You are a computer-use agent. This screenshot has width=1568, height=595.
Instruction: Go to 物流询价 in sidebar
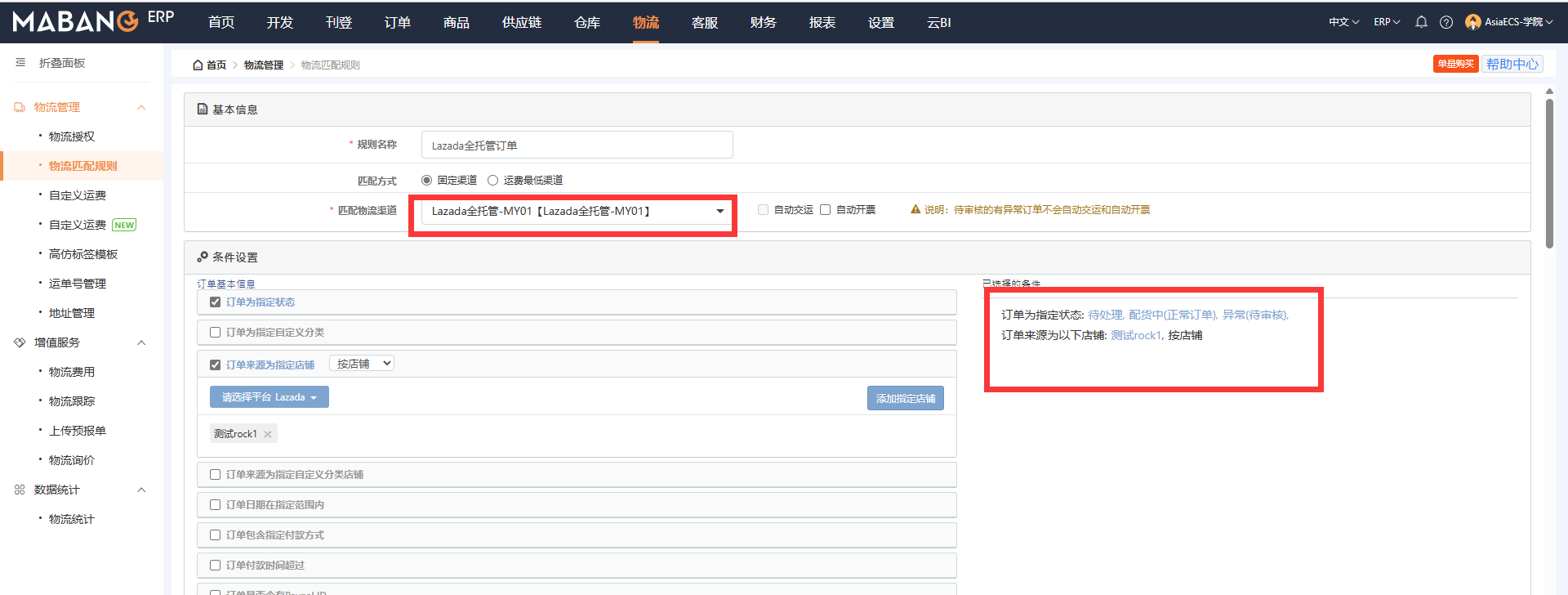click(x=72, y=460)
